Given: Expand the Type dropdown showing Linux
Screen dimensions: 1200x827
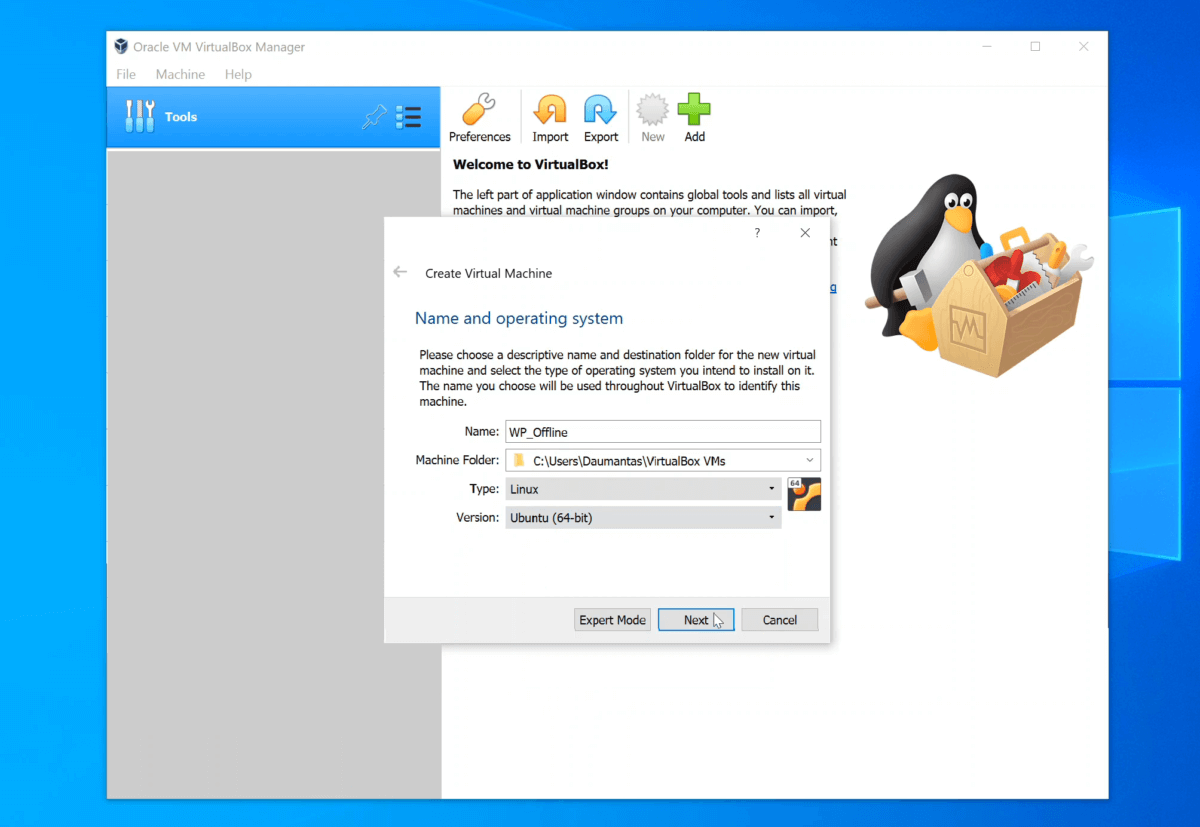Looking at the screenshot, I should pyautogui.click(x=643, y=489).
